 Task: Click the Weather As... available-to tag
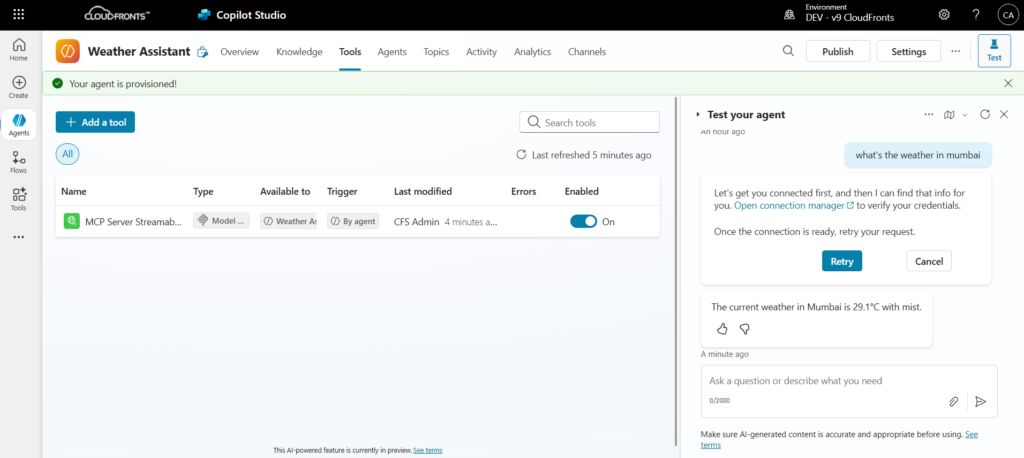pyautogui.click(x=289, y=221)
